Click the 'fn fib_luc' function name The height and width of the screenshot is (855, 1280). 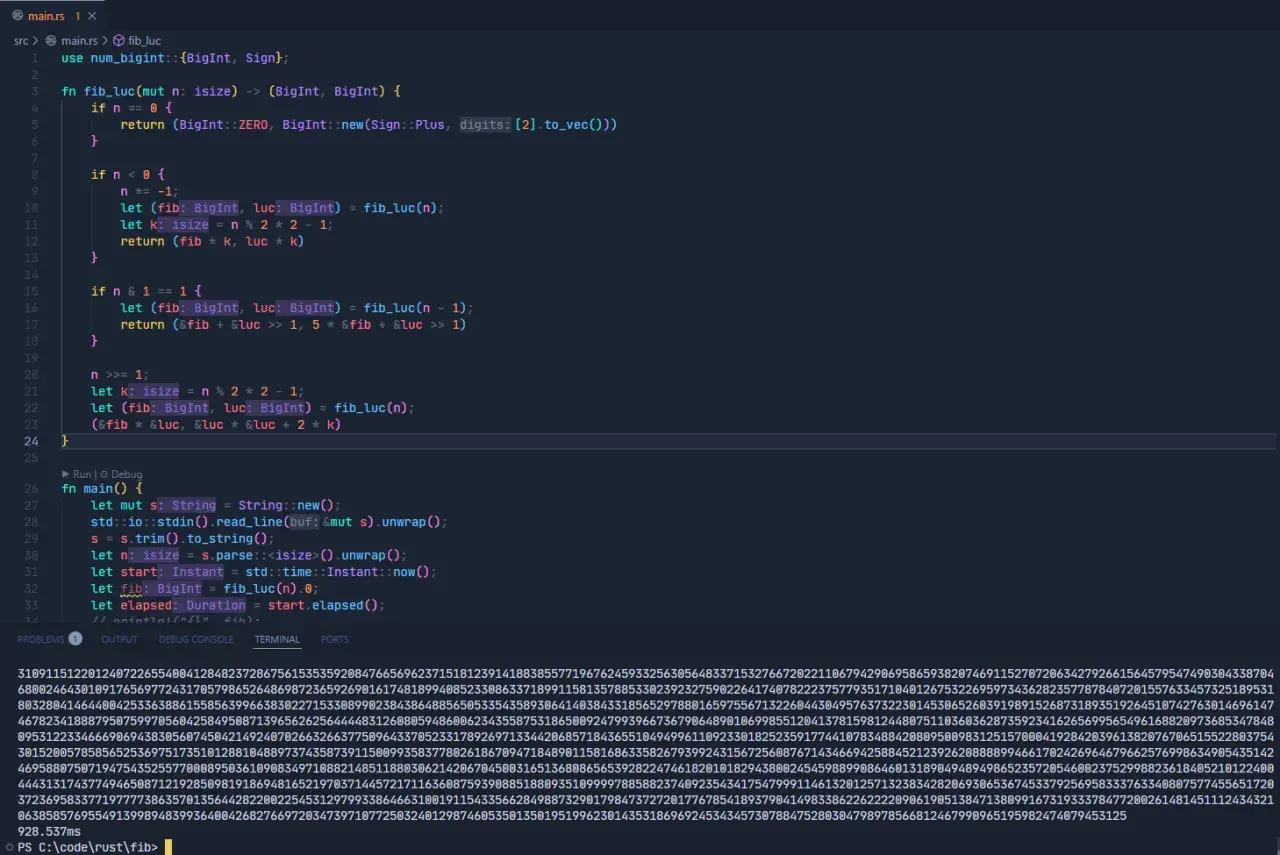click(x=110, y=91)
